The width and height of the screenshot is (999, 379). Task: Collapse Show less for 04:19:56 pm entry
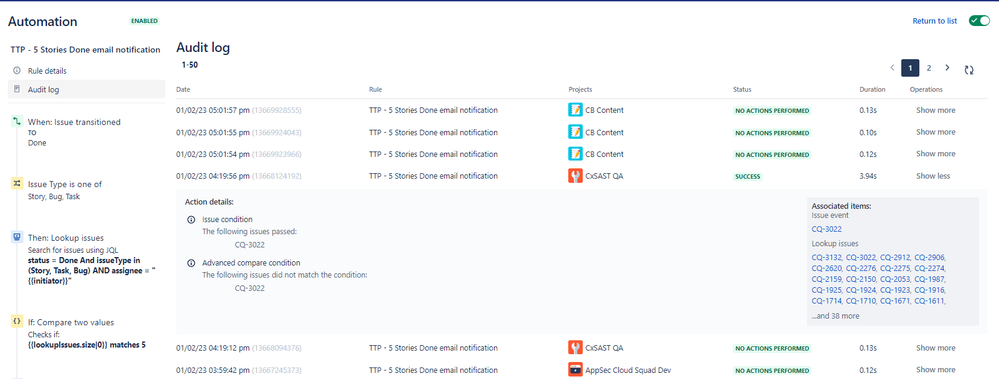pyautogui.click(x=933, y=176)
